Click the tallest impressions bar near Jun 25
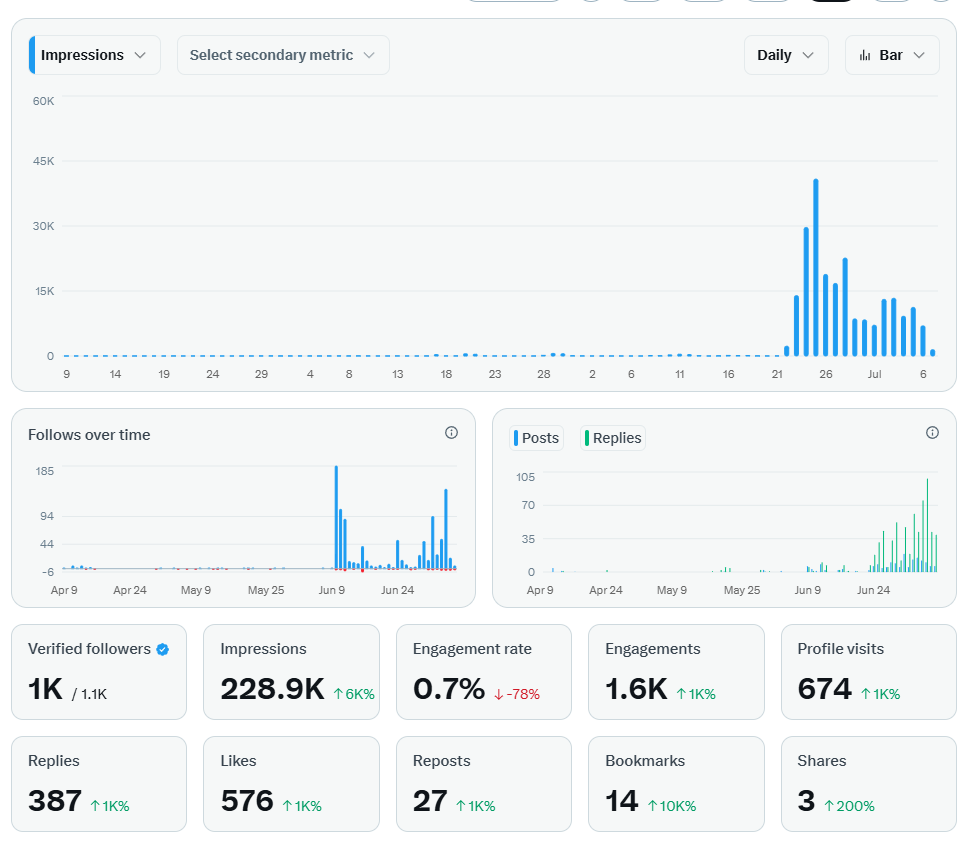Viewport: 968px width, 841px height. pos(816,267)
